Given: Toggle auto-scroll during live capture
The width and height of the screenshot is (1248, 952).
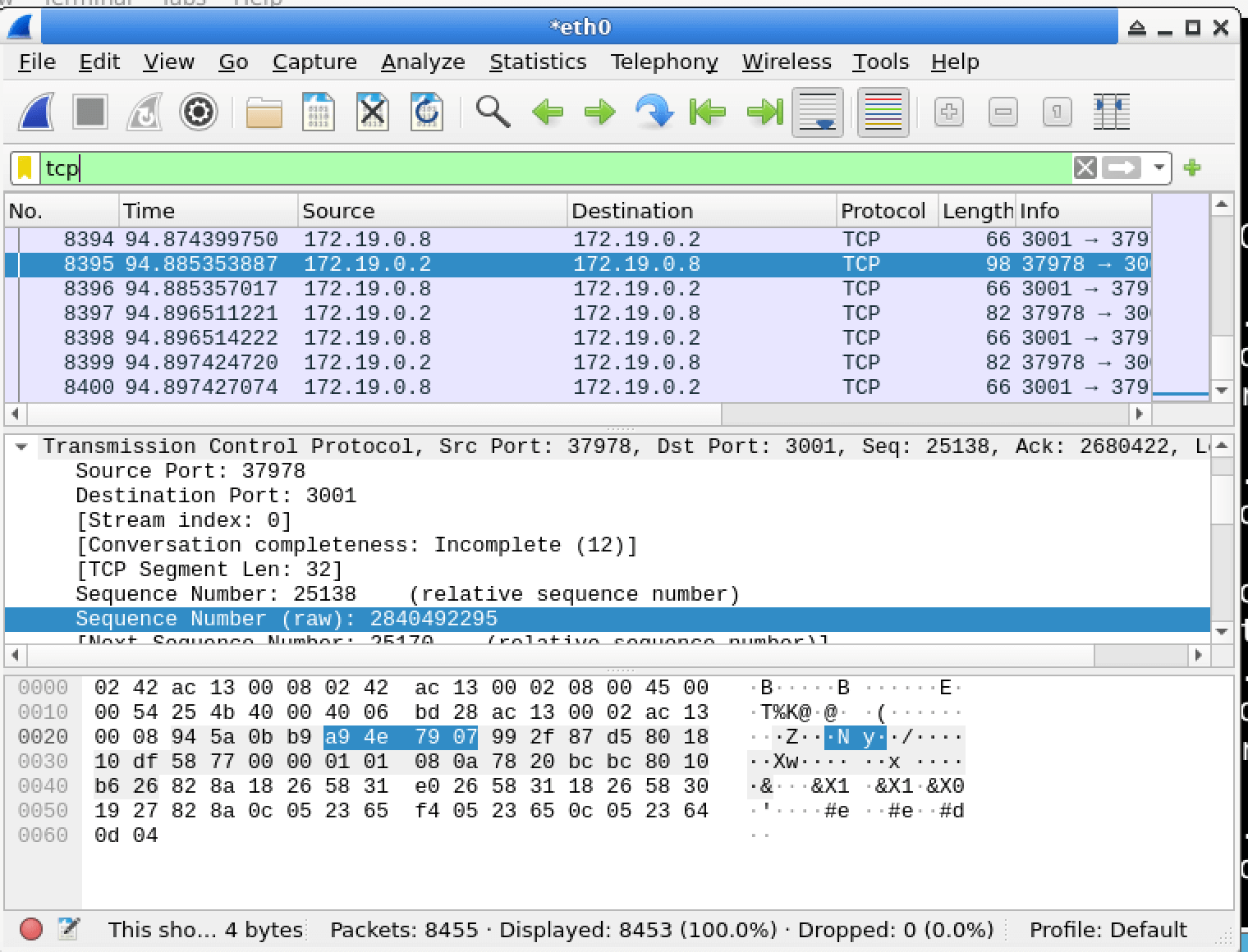Looking at the screenshot, I should point(818,112).
